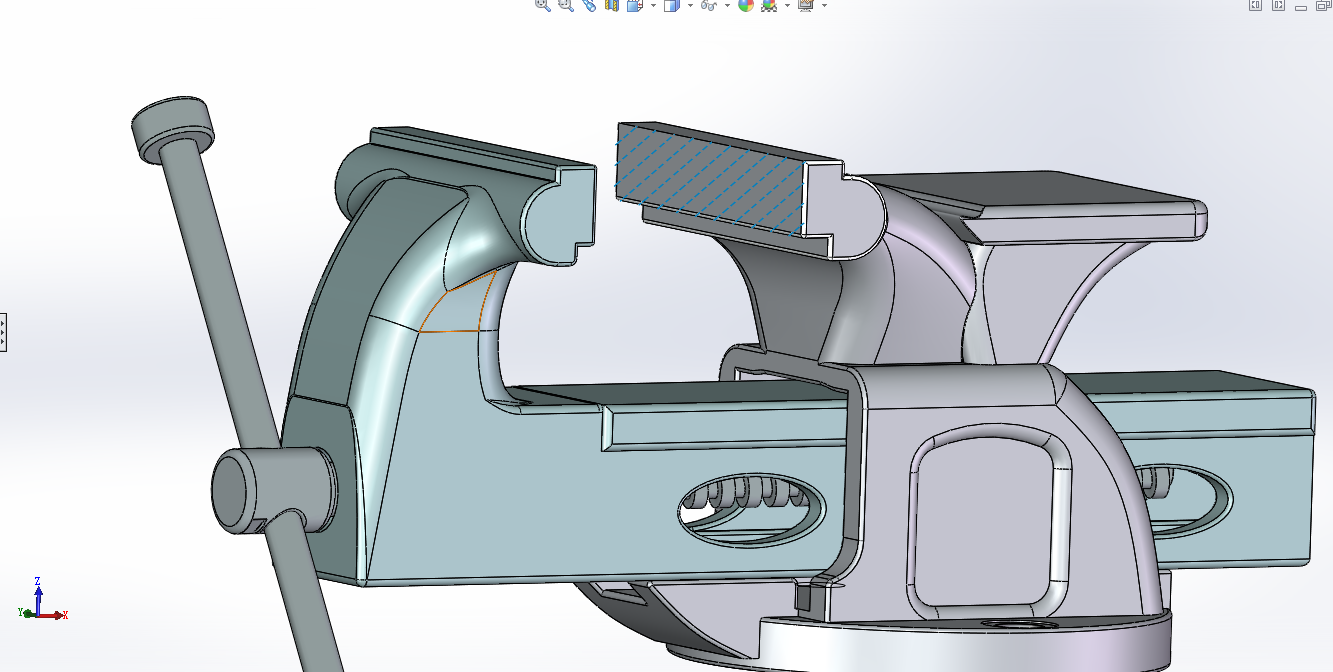Expand the flyout panel handle on left edge
This screenshot has width=1333, height=672.
3,332
